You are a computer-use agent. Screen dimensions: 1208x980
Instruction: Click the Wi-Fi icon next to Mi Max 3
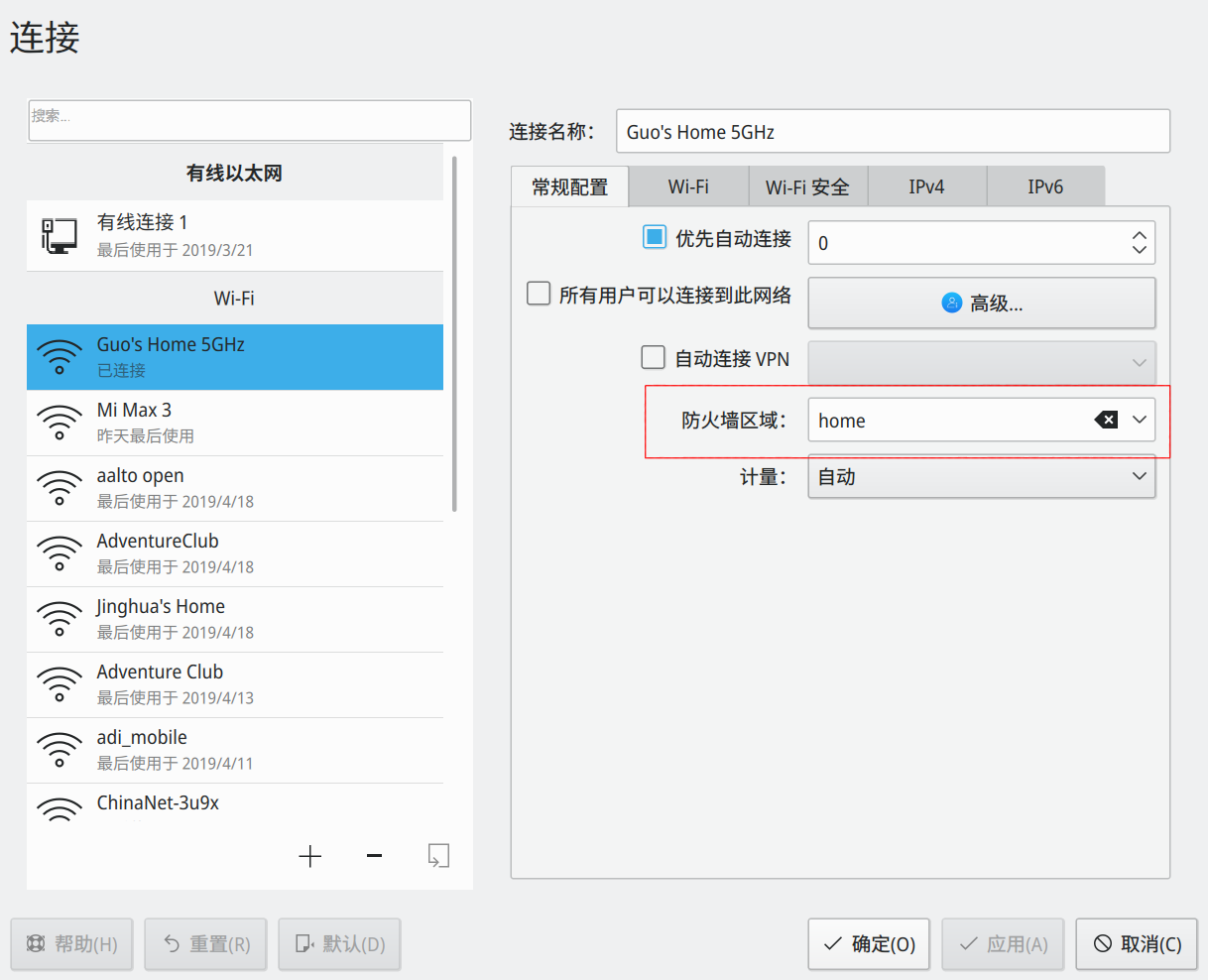click(x=58, y=423)
